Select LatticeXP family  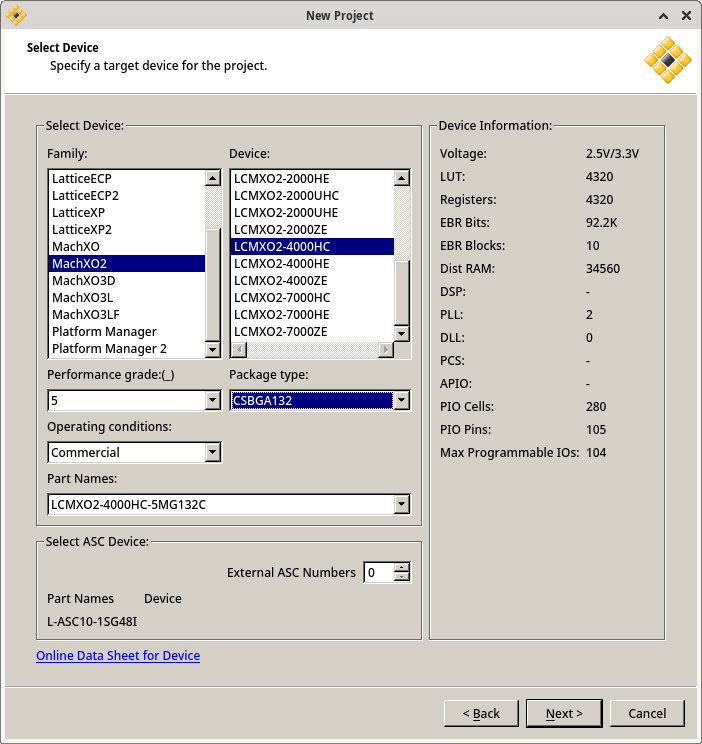click(x=127, y=213)
